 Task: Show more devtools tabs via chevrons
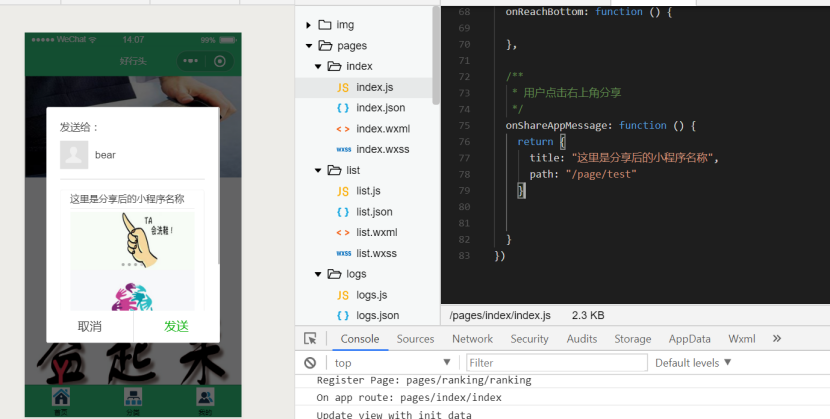click(777, 339)
